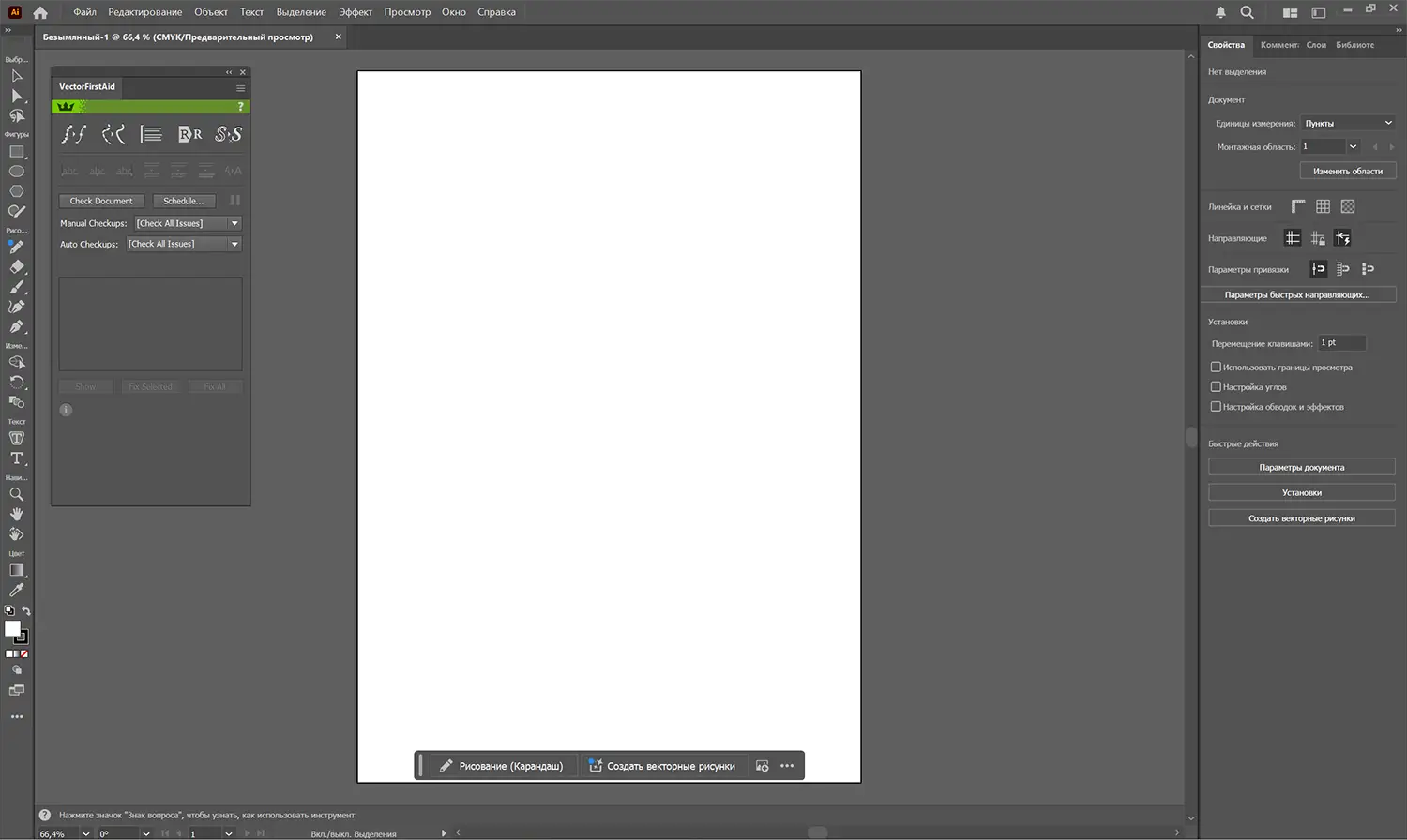Select the Polygon tool

tap(16, 191)
